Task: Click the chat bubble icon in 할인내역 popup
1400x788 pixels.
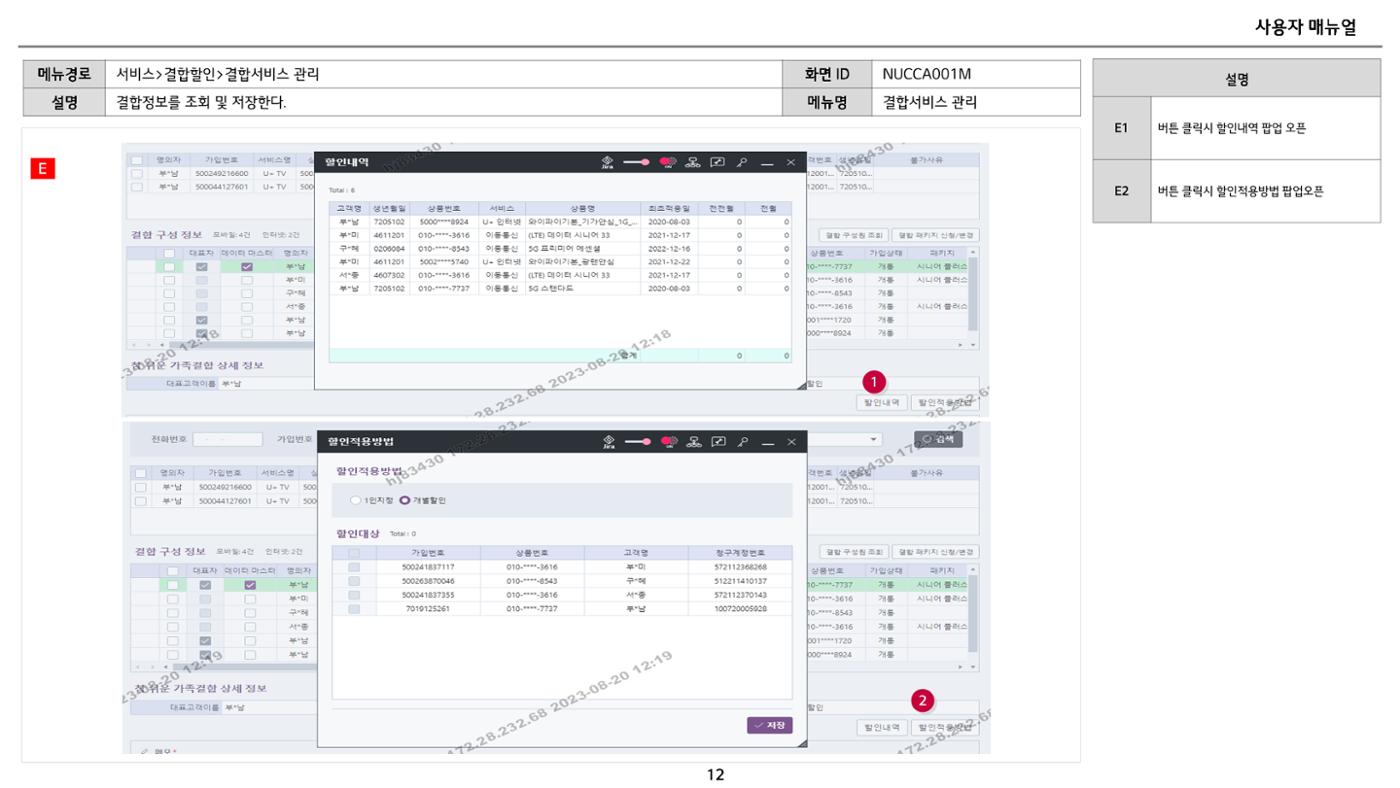Action: [668, 162]
